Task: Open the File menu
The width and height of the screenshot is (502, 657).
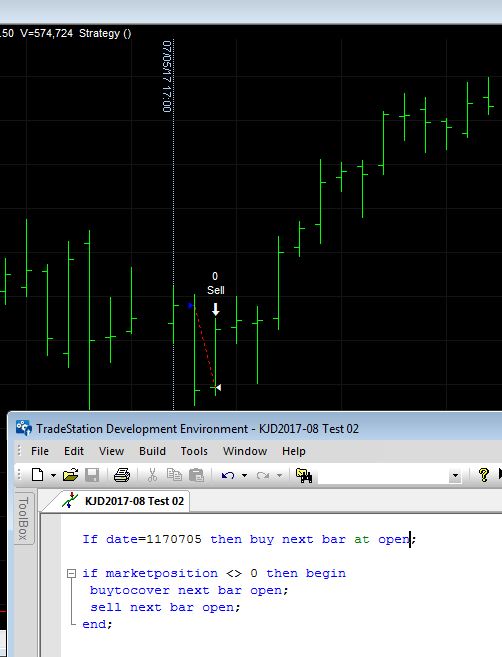Action: click(40, 451)
